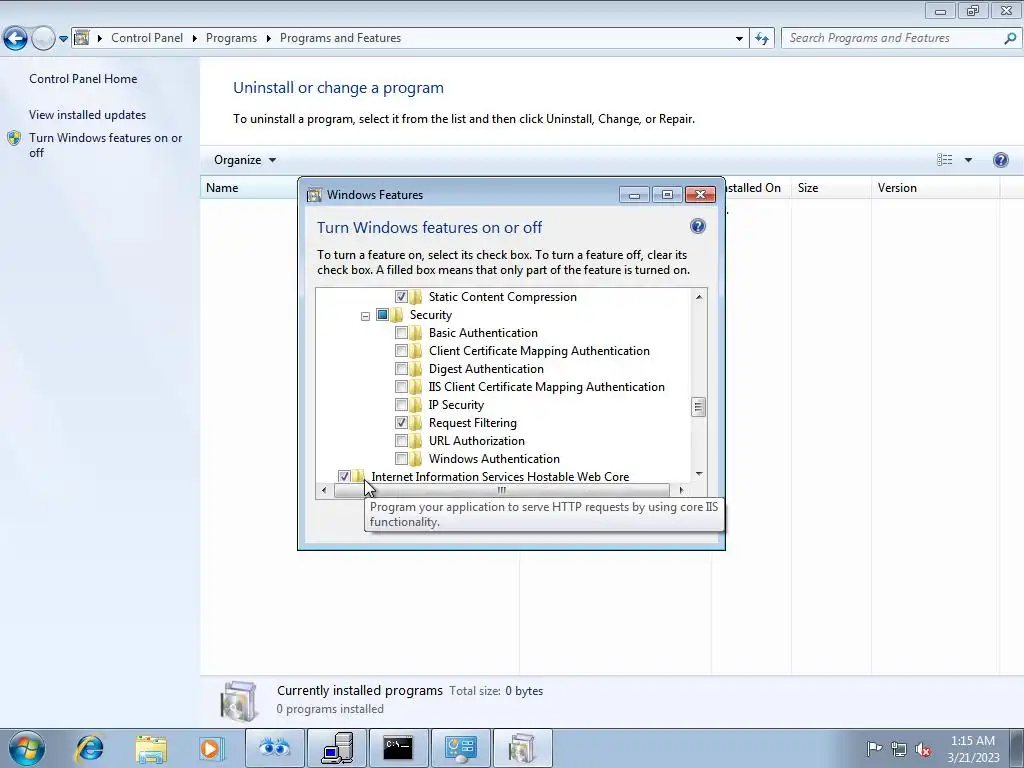Click the shield icon beside Windows features link
1024x768 pixels.
(x=14, y=138)
